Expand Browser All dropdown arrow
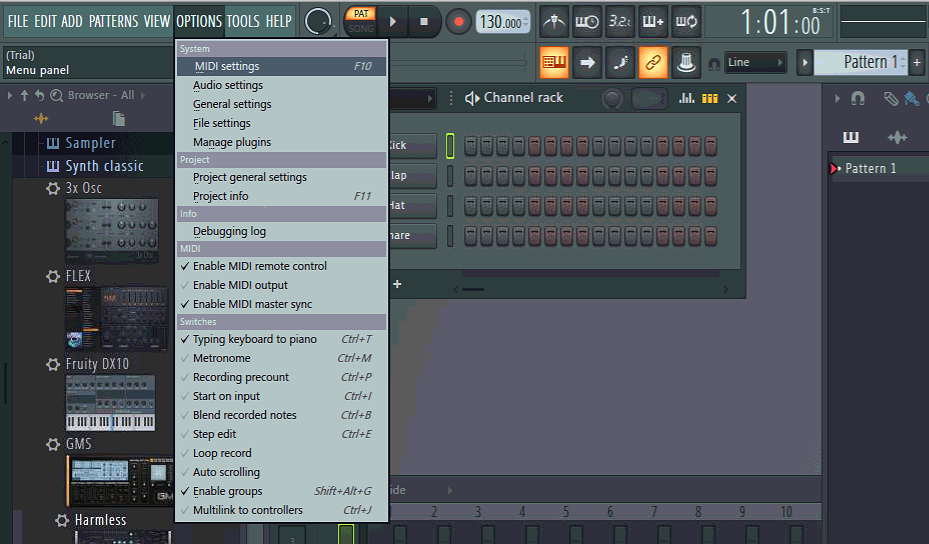Screen dimensions: 929x544 click(143, 95)
